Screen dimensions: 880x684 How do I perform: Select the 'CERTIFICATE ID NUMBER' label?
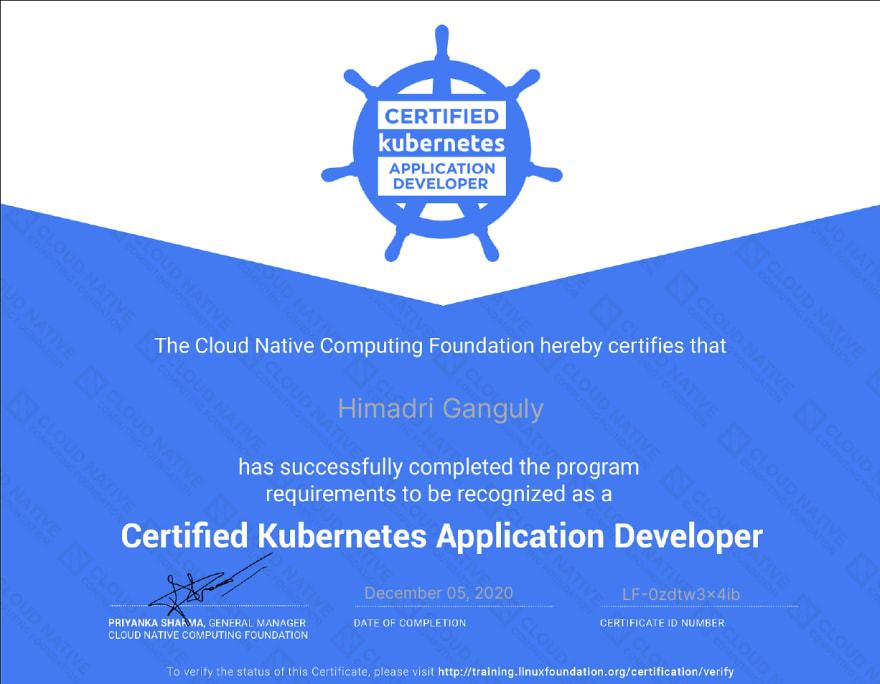coord(662,623)
